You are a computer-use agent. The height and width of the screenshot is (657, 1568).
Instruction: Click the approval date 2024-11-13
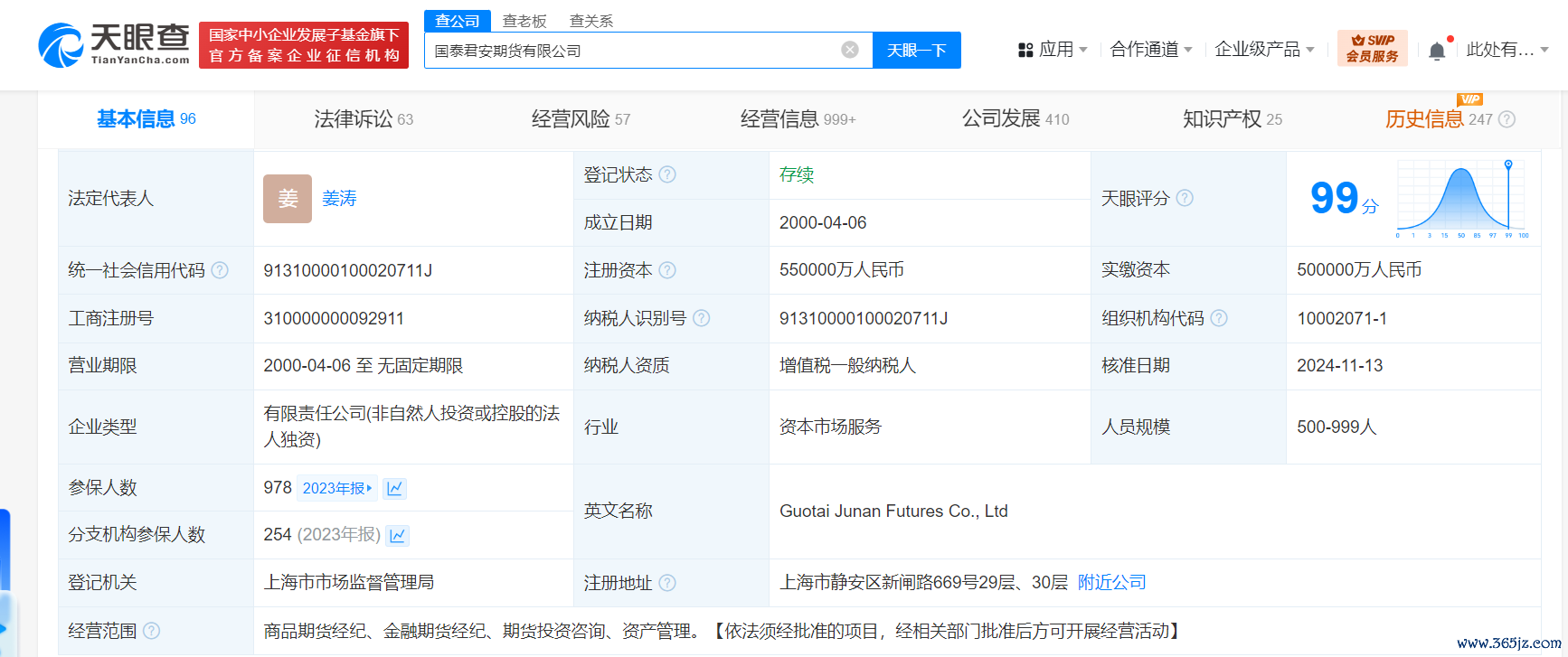(1340, 366)
